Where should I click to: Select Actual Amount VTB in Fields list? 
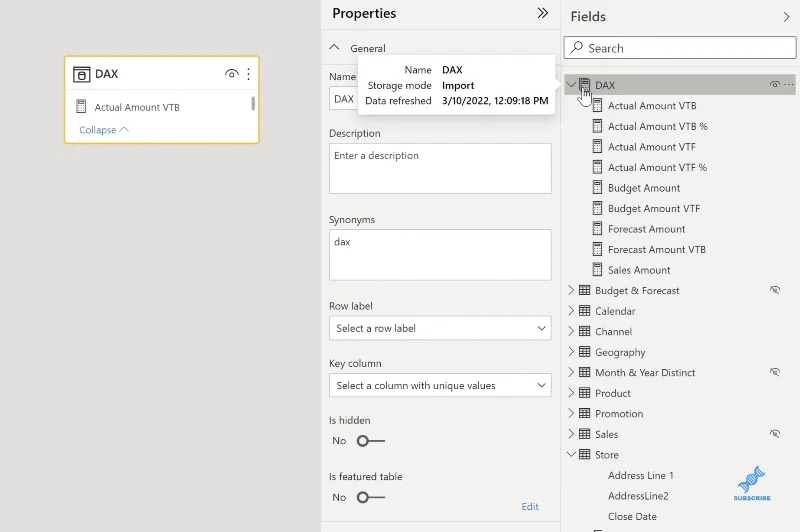click(x=652, y=106)
